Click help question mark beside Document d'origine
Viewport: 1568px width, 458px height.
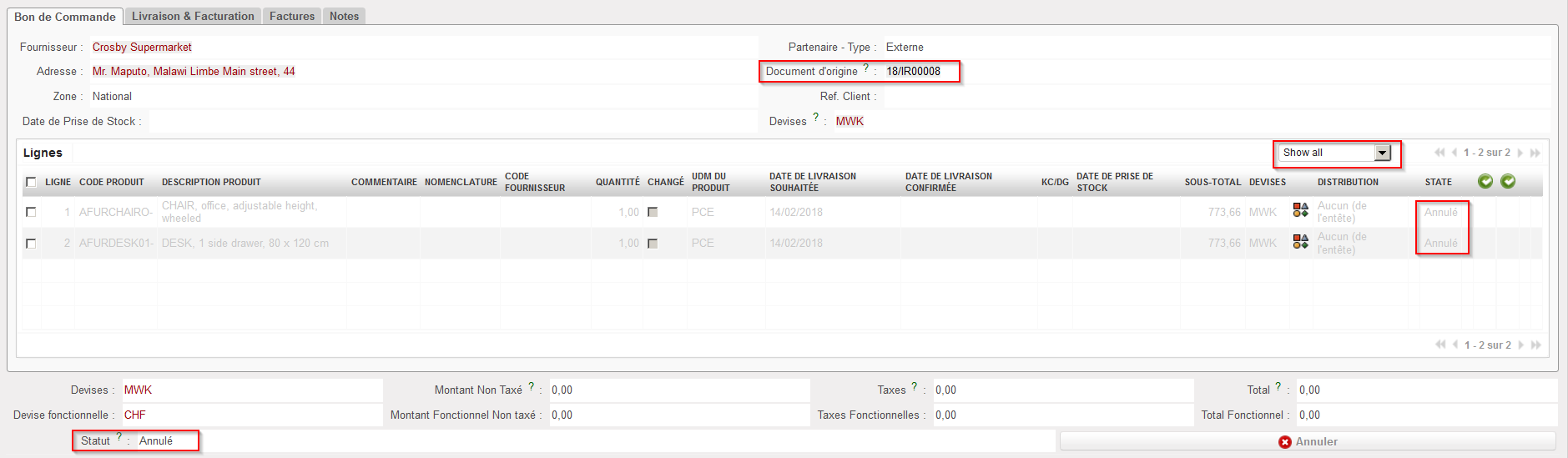pyautogui.click(x=865, y=68)
